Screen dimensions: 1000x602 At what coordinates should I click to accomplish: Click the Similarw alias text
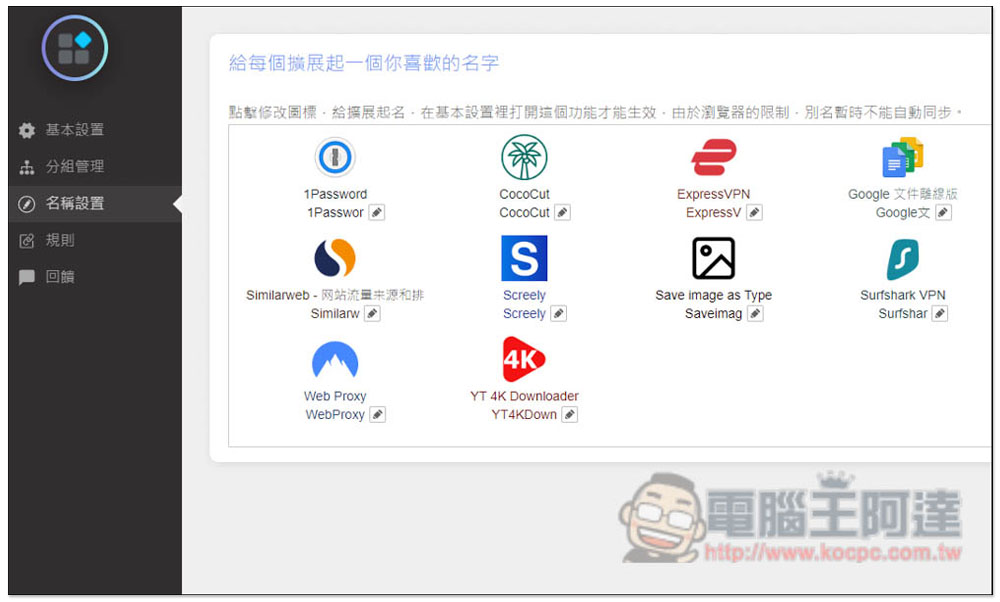pos(335,314)
